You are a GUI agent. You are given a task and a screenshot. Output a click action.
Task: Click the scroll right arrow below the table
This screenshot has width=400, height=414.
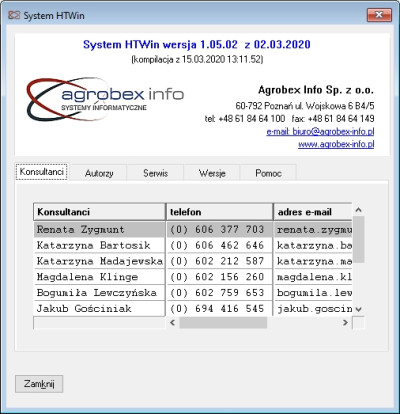[x=345, y=322]
